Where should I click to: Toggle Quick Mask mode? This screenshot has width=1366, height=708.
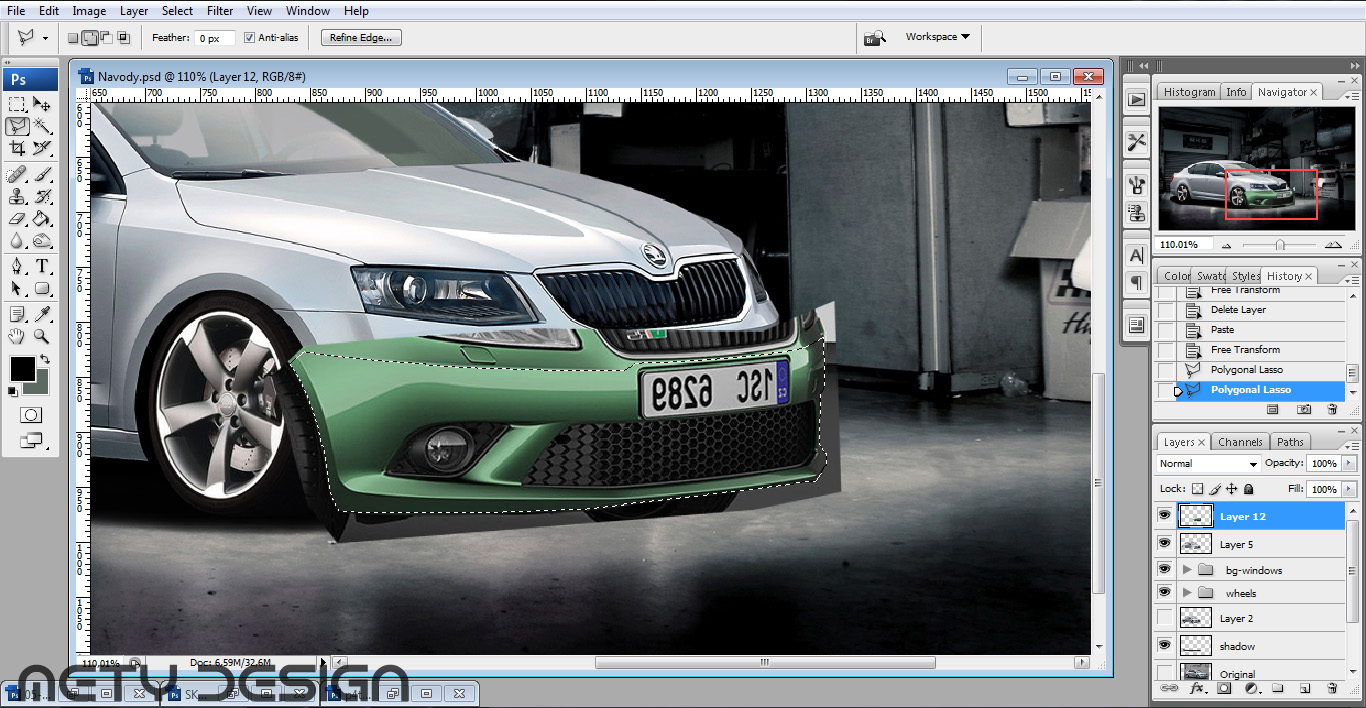tap(31, 415)
